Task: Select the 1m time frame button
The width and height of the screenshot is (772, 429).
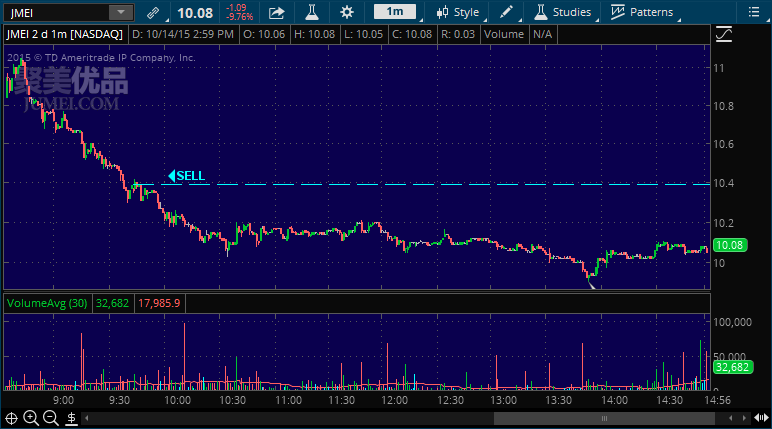Action: (395, 12)
